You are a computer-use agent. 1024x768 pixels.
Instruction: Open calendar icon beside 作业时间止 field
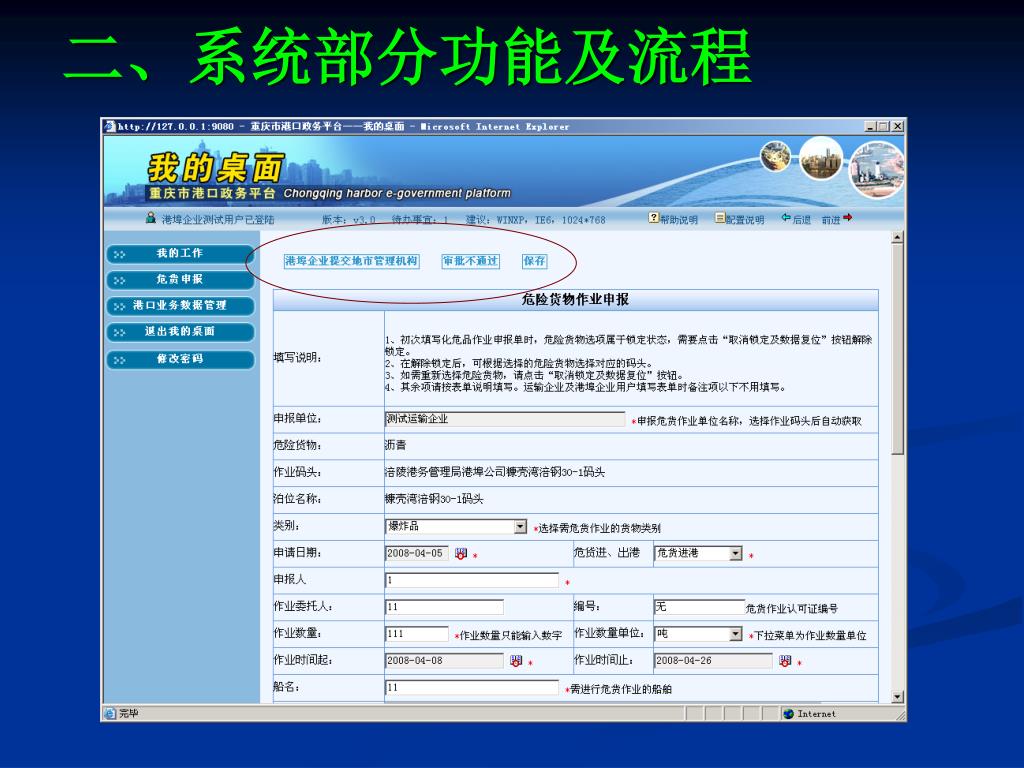point(785,661)
